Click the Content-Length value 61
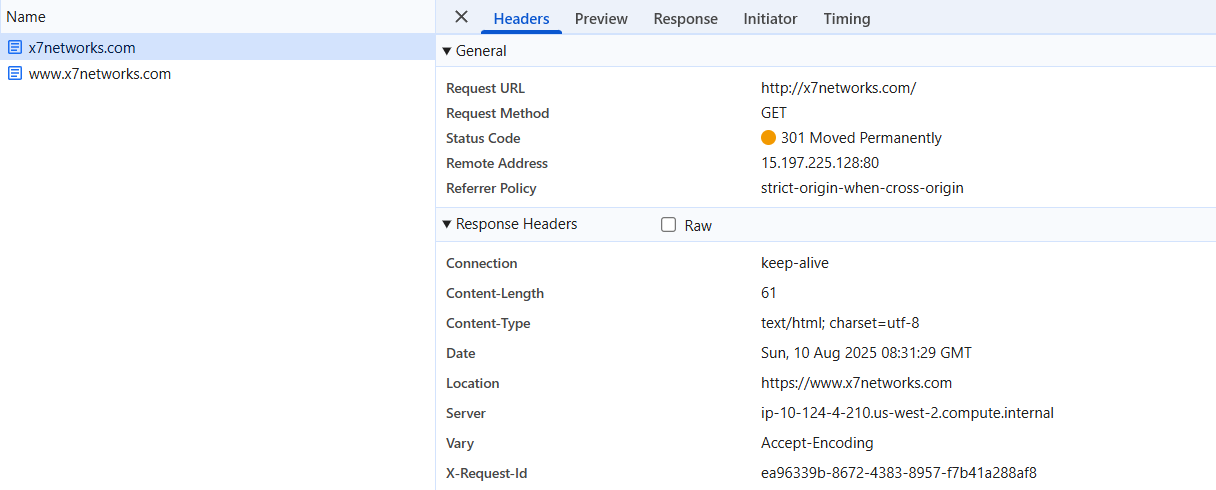 coord(769,293)
